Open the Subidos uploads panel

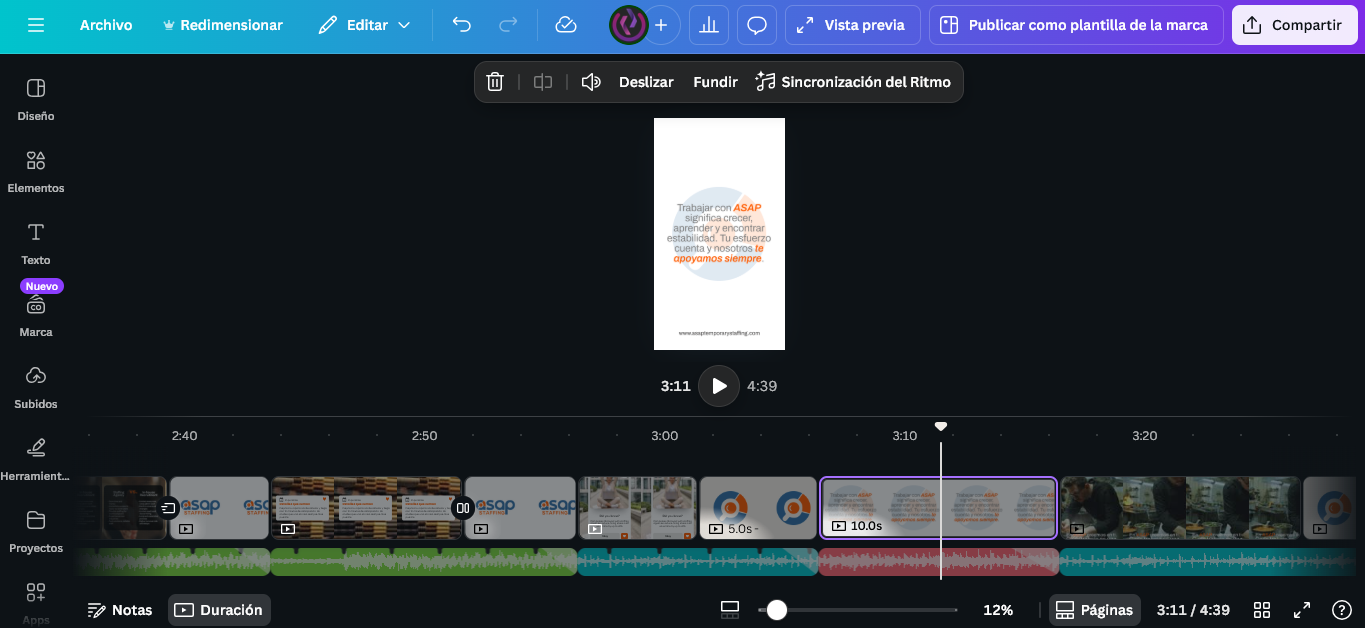(x=36, y=387)
